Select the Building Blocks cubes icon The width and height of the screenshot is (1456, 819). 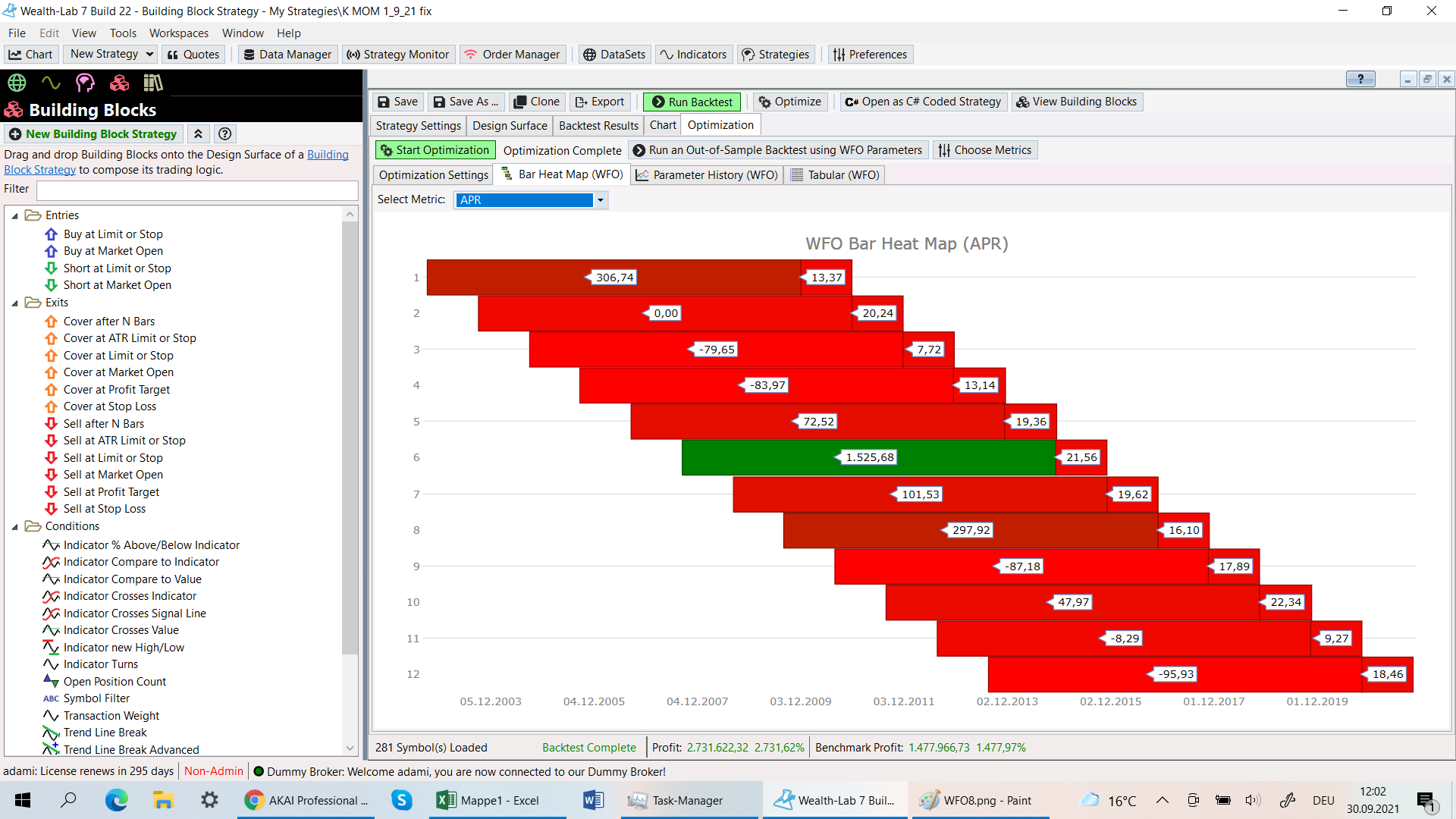pos(119,83)
